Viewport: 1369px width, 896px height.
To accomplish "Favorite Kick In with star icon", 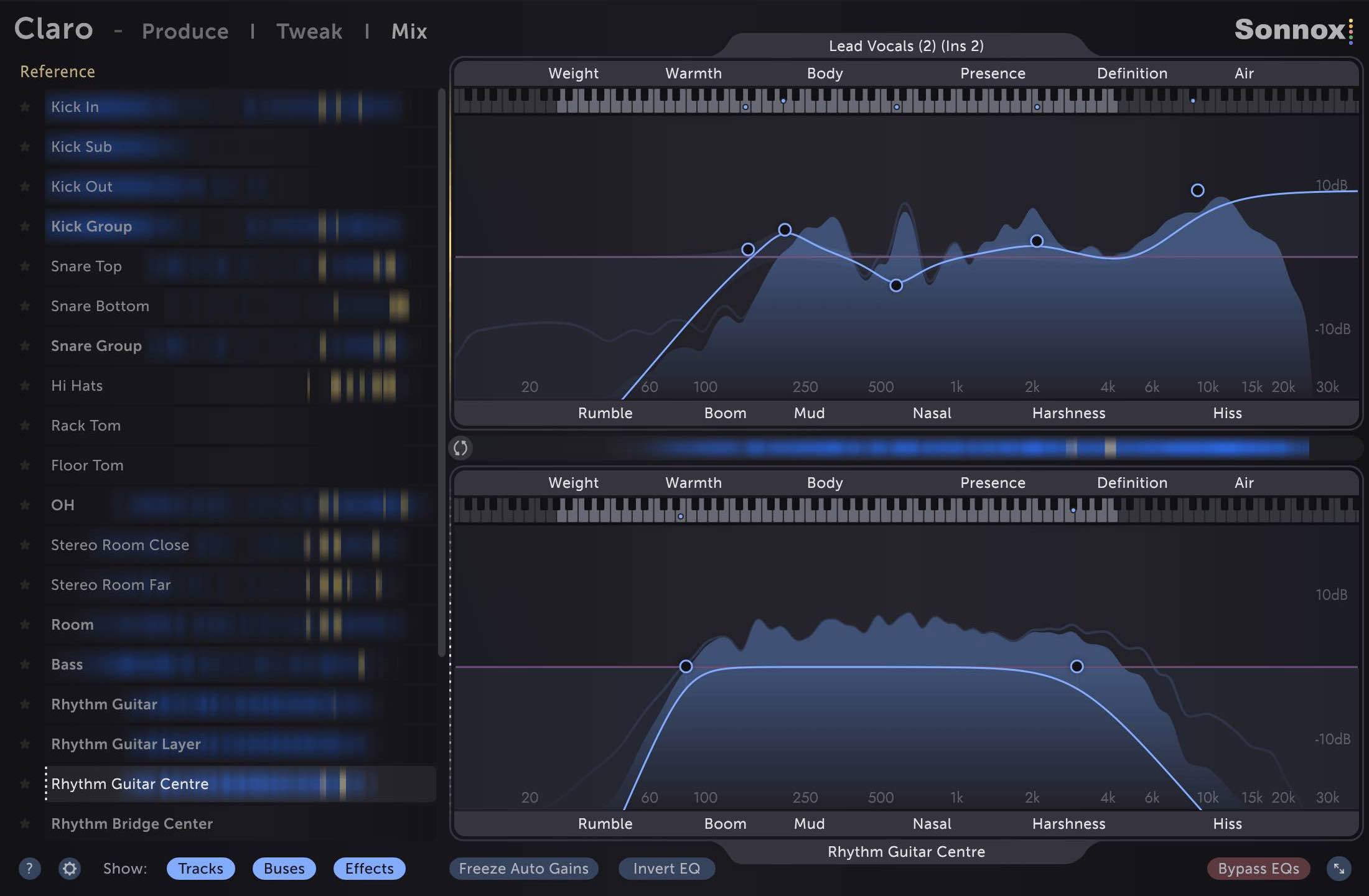I will tap(25, 107).
